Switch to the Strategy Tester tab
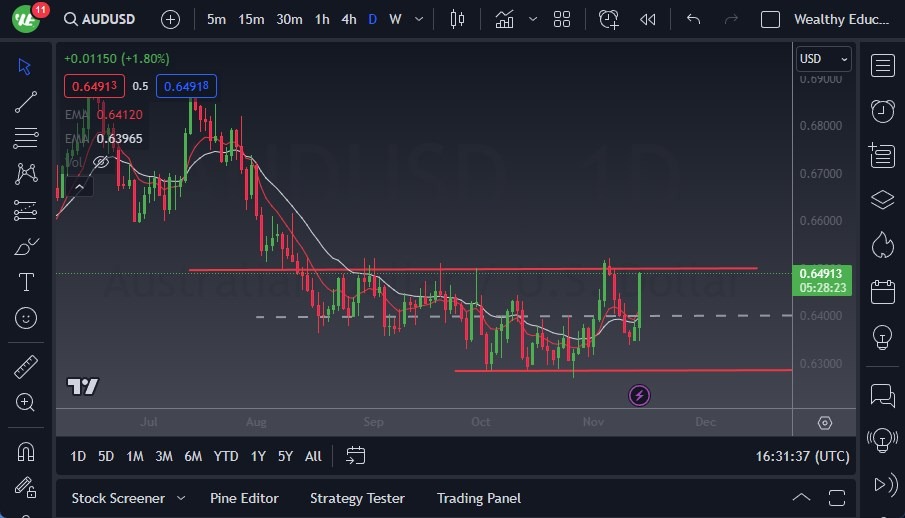Screen dimensions: 905x518 357,498
